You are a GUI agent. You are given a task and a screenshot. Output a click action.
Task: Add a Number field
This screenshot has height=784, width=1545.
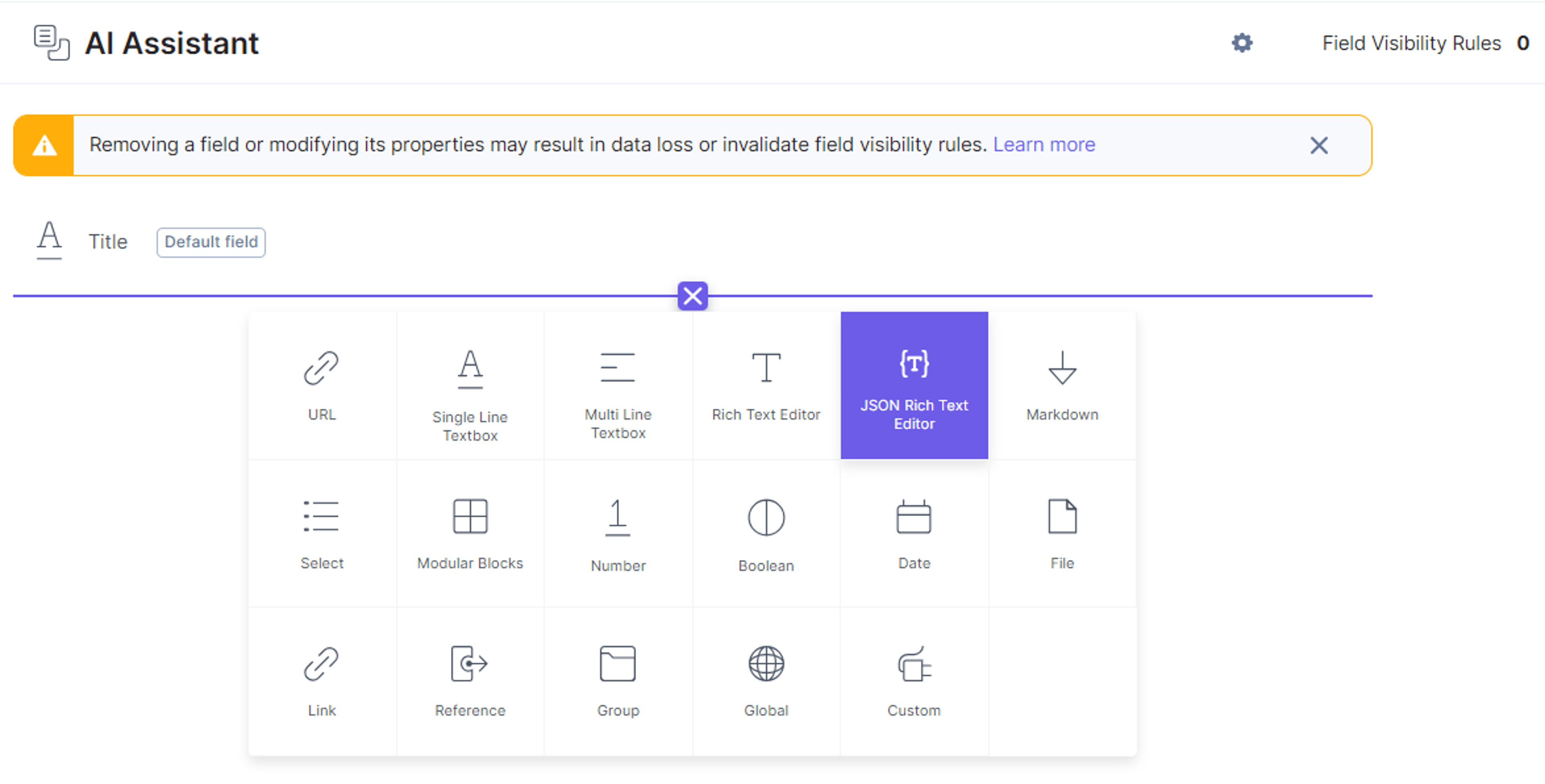tap(618, 533)
